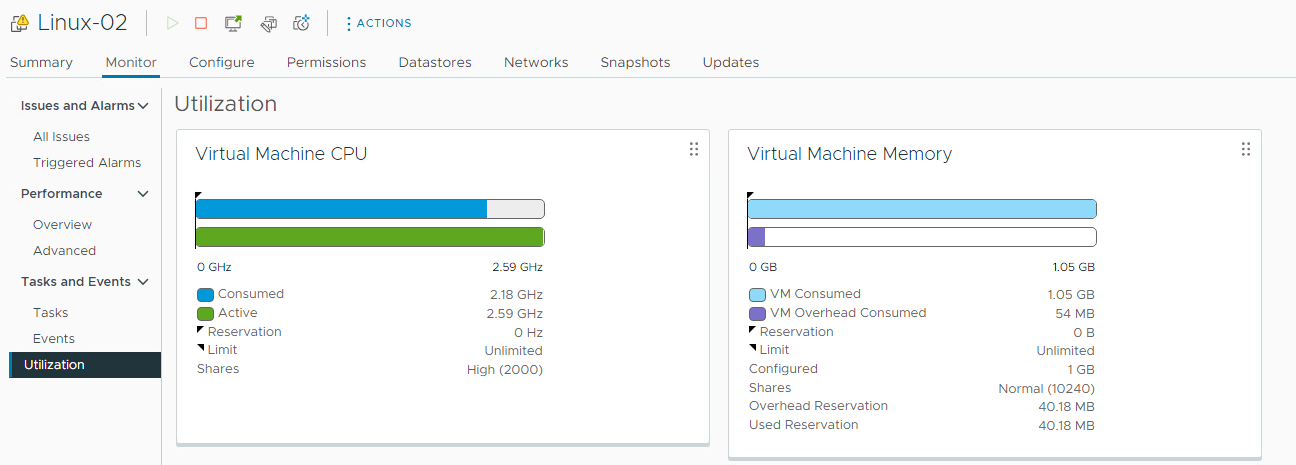The image size is (1296, 465).
Task: Click the CPU shares value High (2000)
Action: (505, 370)
